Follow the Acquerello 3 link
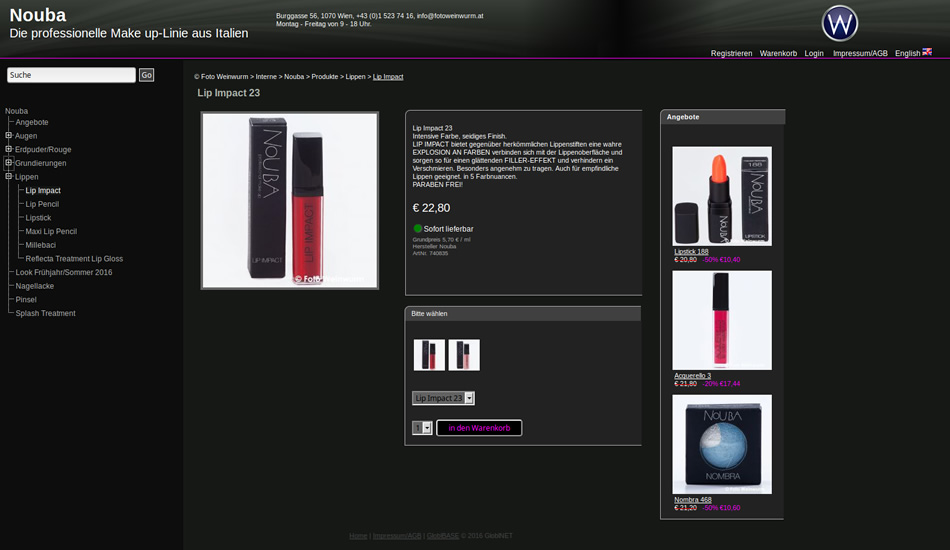 tap(693, 376)
